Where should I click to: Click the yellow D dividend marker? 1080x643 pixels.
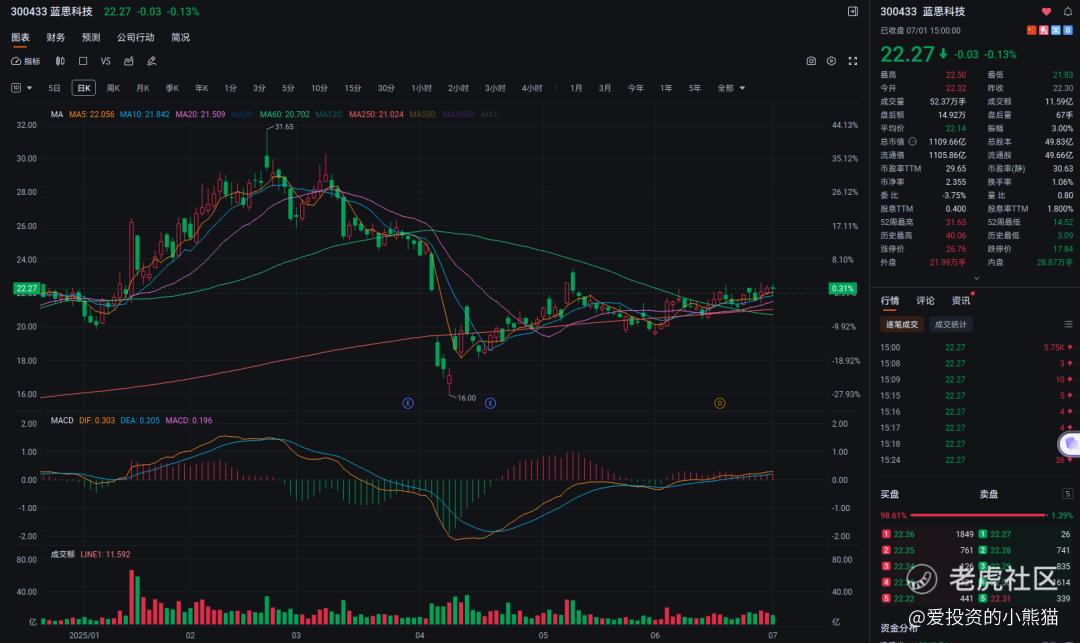click(720, 403)
